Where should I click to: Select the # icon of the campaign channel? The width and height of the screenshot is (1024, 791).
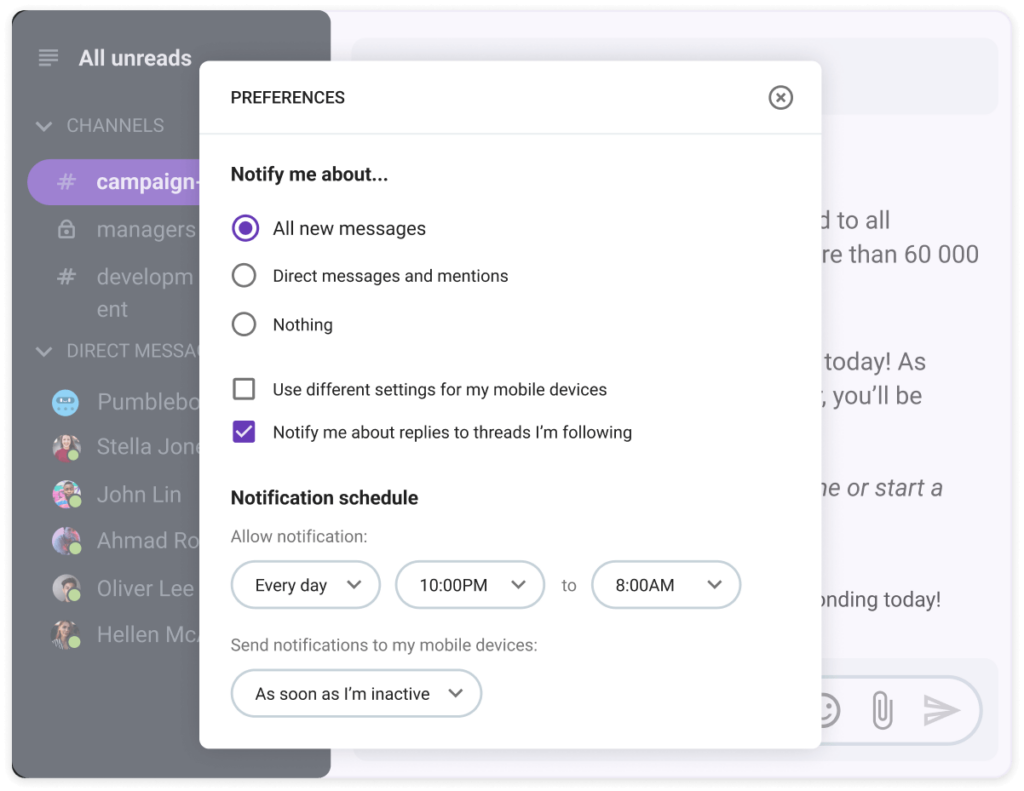click(x=67, y=182)
